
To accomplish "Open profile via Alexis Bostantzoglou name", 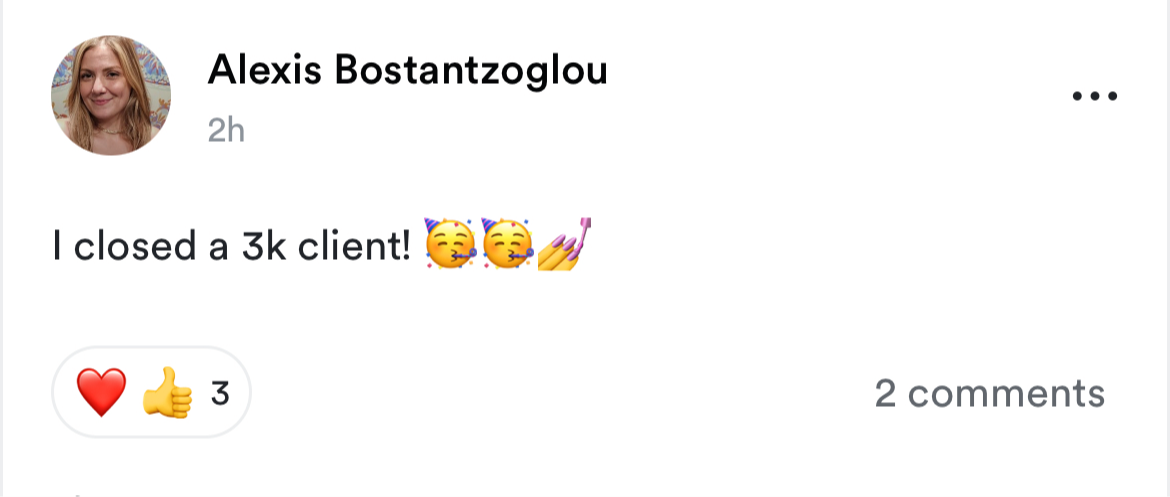I will (x=407, y=70).
